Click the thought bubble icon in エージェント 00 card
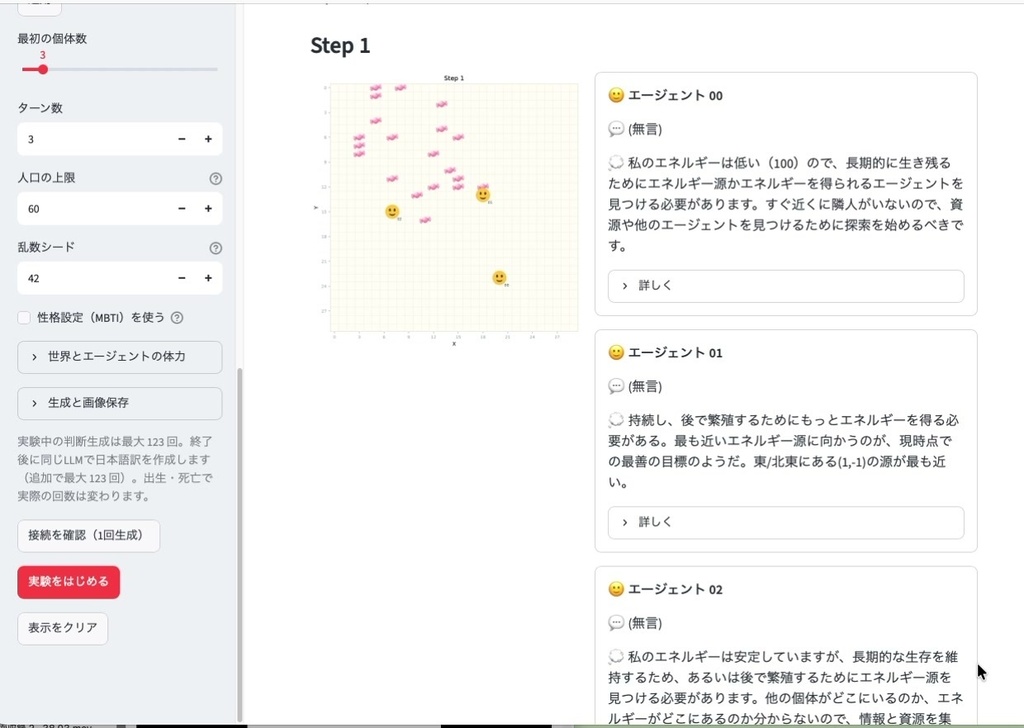Viewport: 1024px width, 728px height. [x=616, y=163]
